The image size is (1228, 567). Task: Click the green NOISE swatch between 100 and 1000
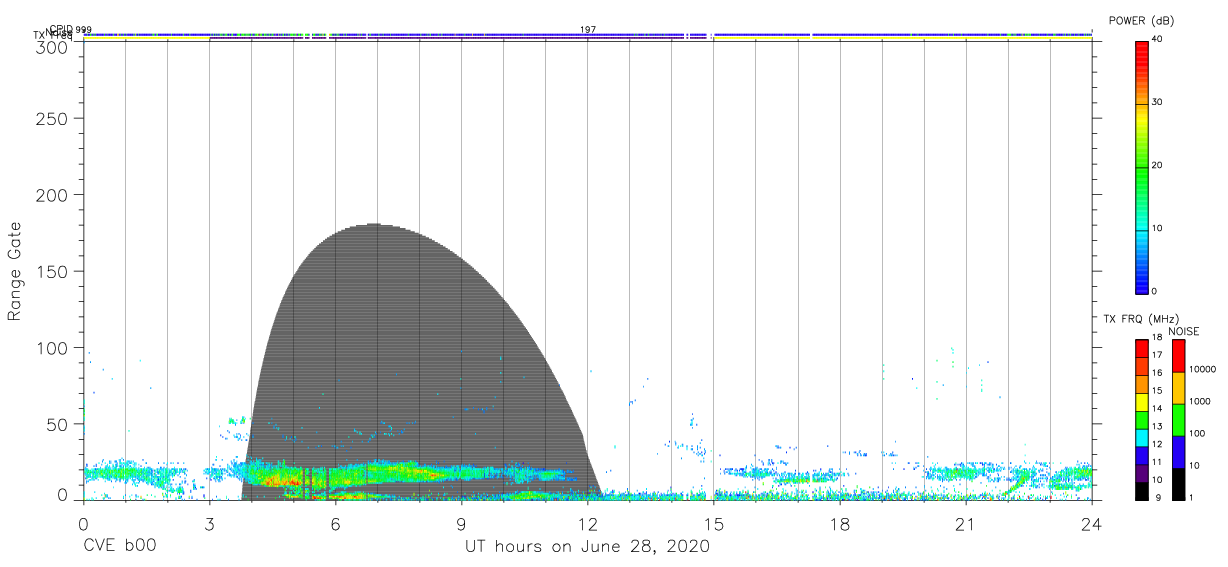click(1178, 420)
